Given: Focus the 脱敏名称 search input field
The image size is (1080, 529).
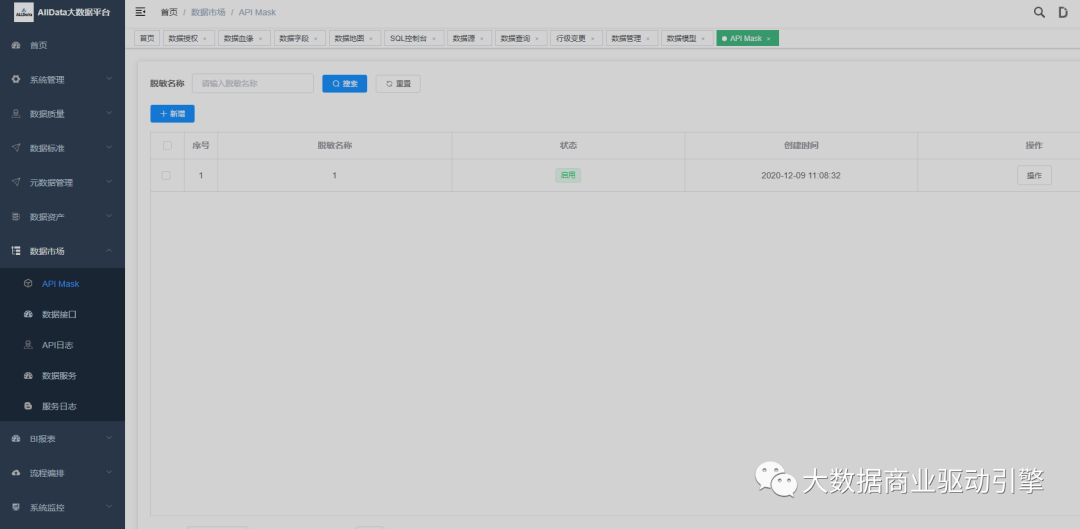Looking at the screenshot, I should [252, 84].
